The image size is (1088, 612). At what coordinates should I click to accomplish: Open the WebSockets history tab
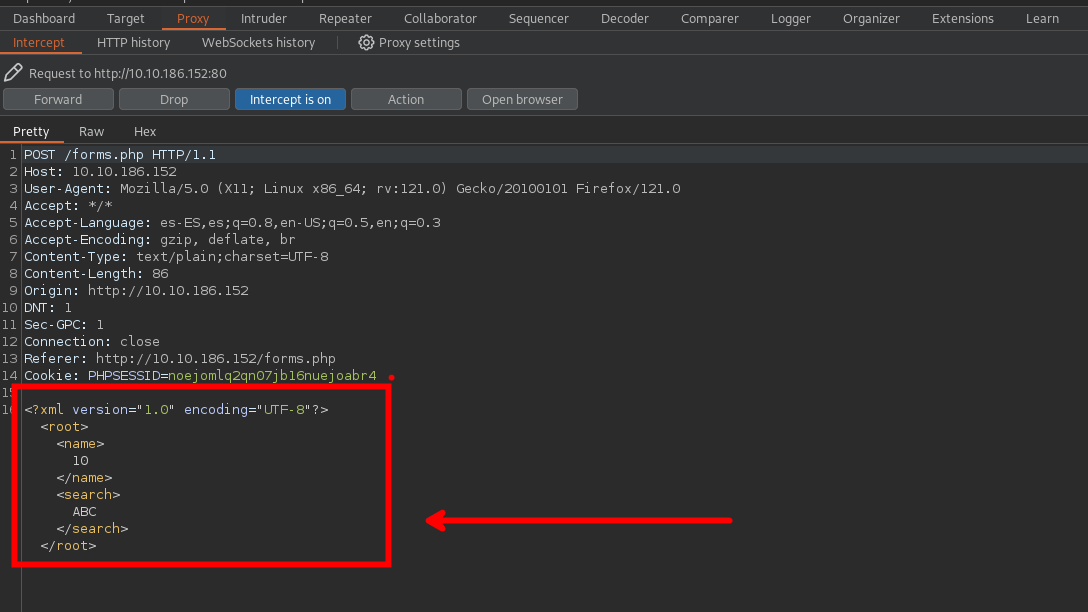pos(258,43)
